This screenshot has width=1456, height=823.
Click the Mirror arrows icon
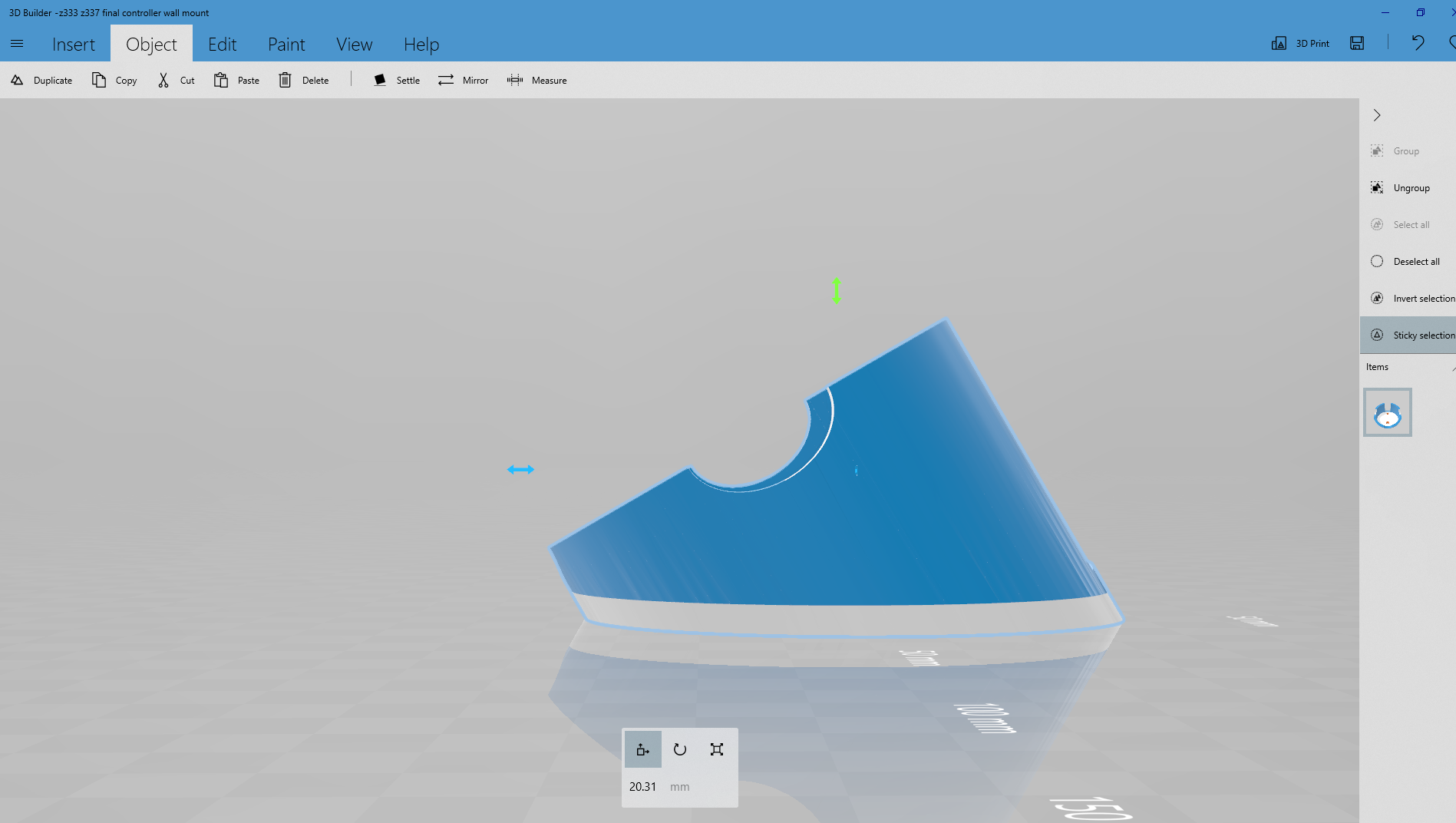446,80
